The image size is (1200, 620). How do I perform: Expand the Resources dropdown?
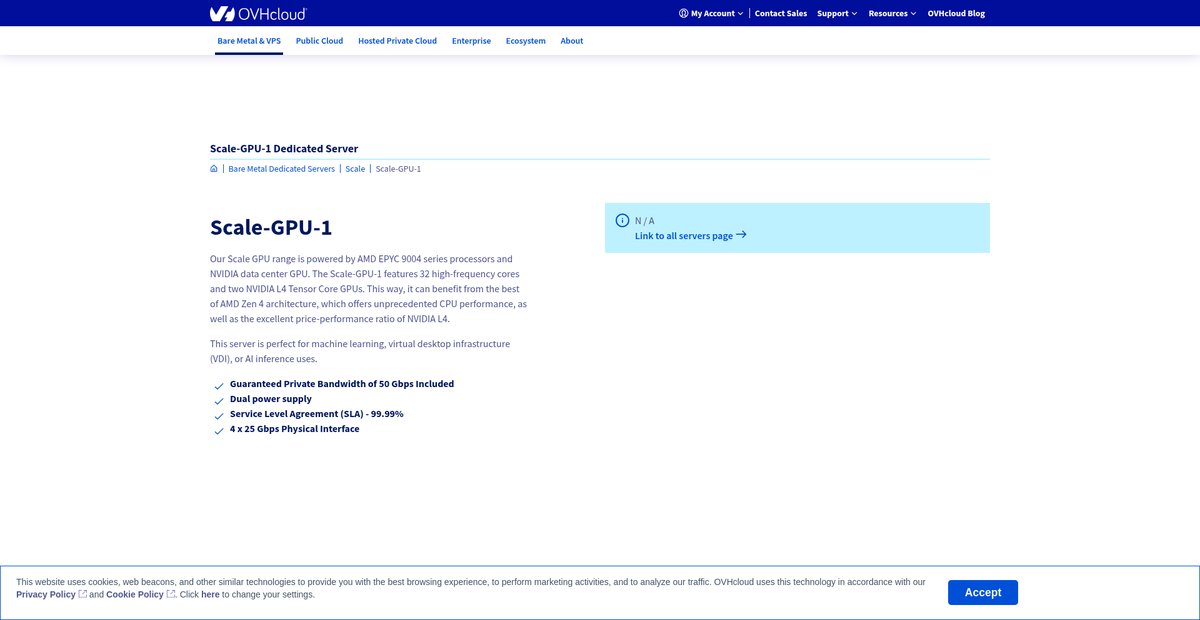[892, 14]
